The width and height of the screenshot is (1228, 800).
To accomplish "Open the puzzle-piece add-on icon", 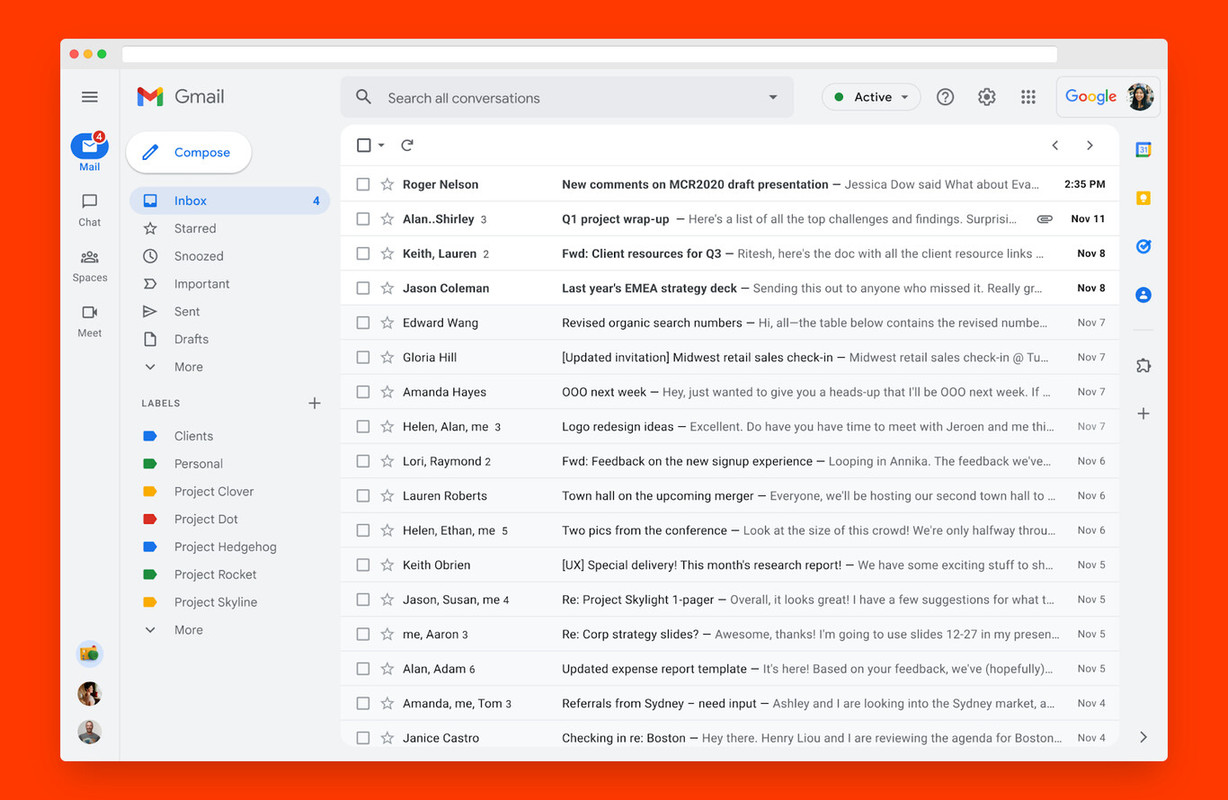I will tap(1144, 365).
